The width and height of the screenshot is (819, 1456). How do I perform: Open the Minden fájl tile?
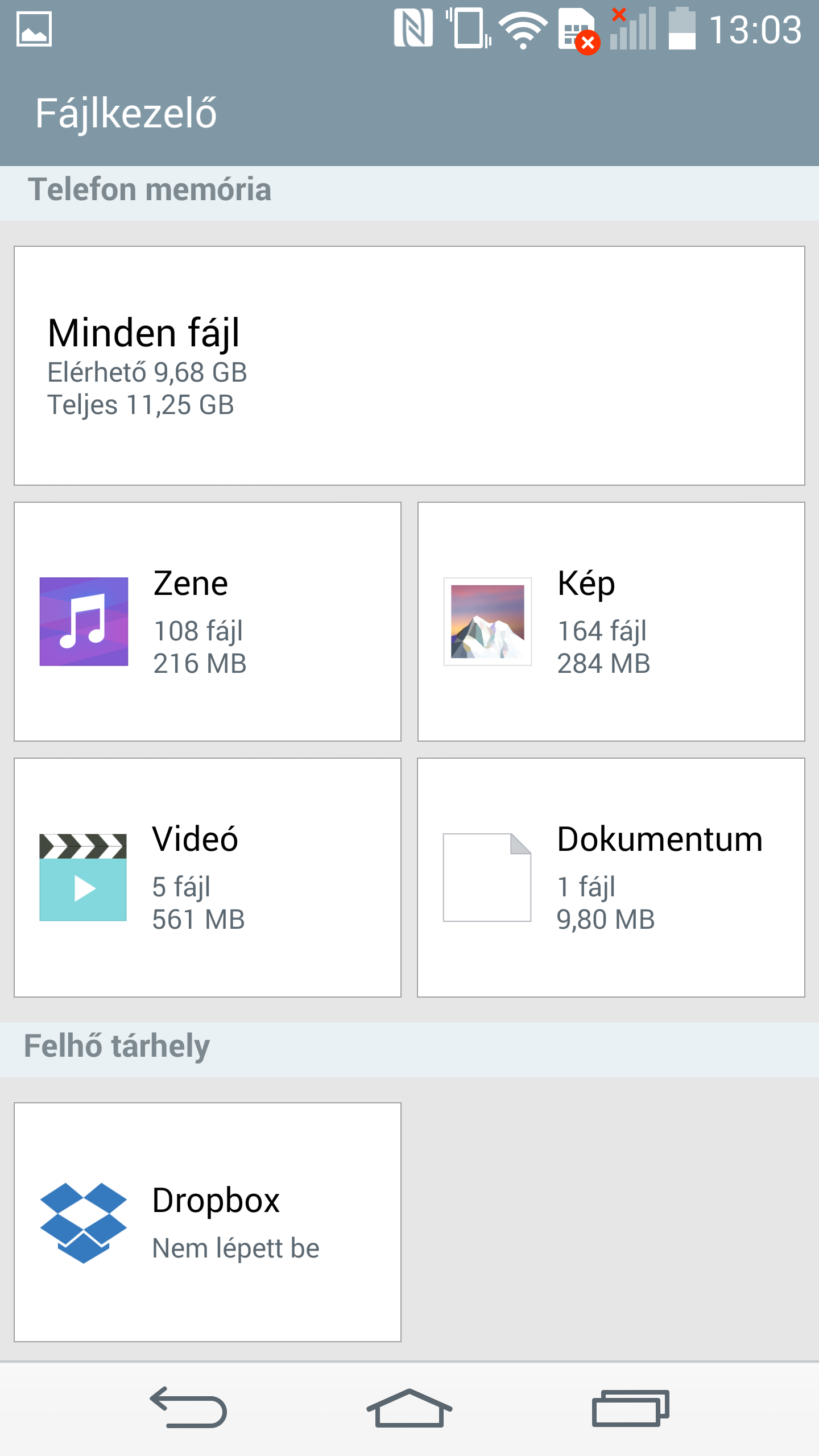point(409,366)
